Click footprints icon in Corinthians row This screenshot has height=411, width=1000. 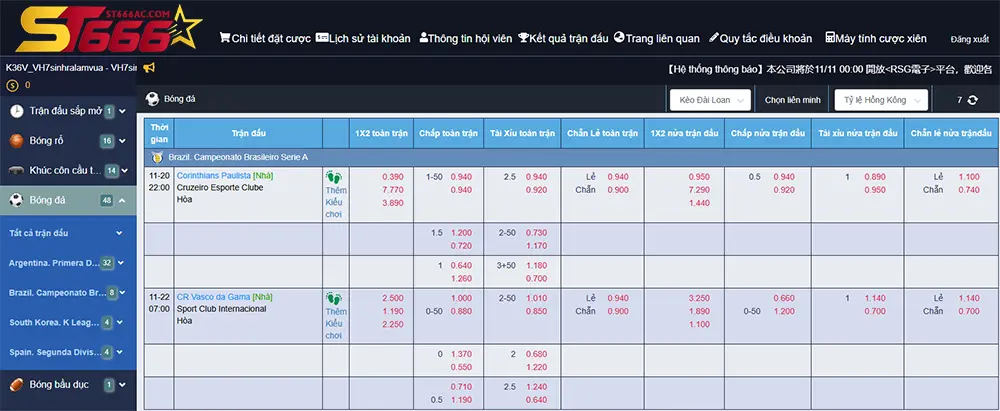334,177
